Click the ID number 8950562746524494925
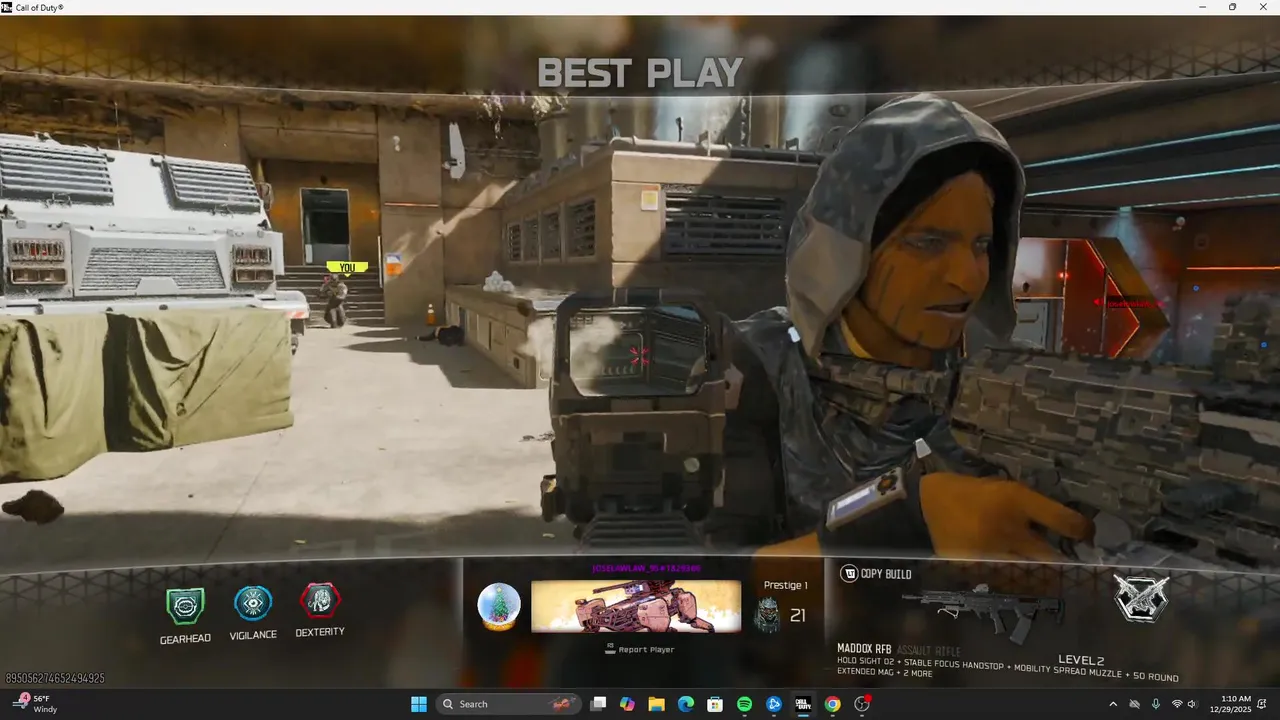 (55, 678)
